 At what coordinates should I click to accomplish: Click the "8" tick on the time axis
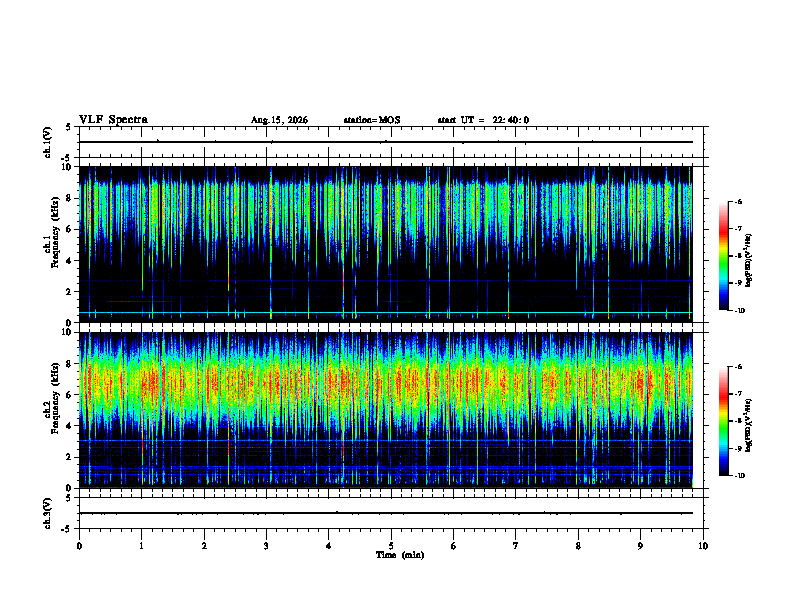pyautogui.click(x=578, y=546)
